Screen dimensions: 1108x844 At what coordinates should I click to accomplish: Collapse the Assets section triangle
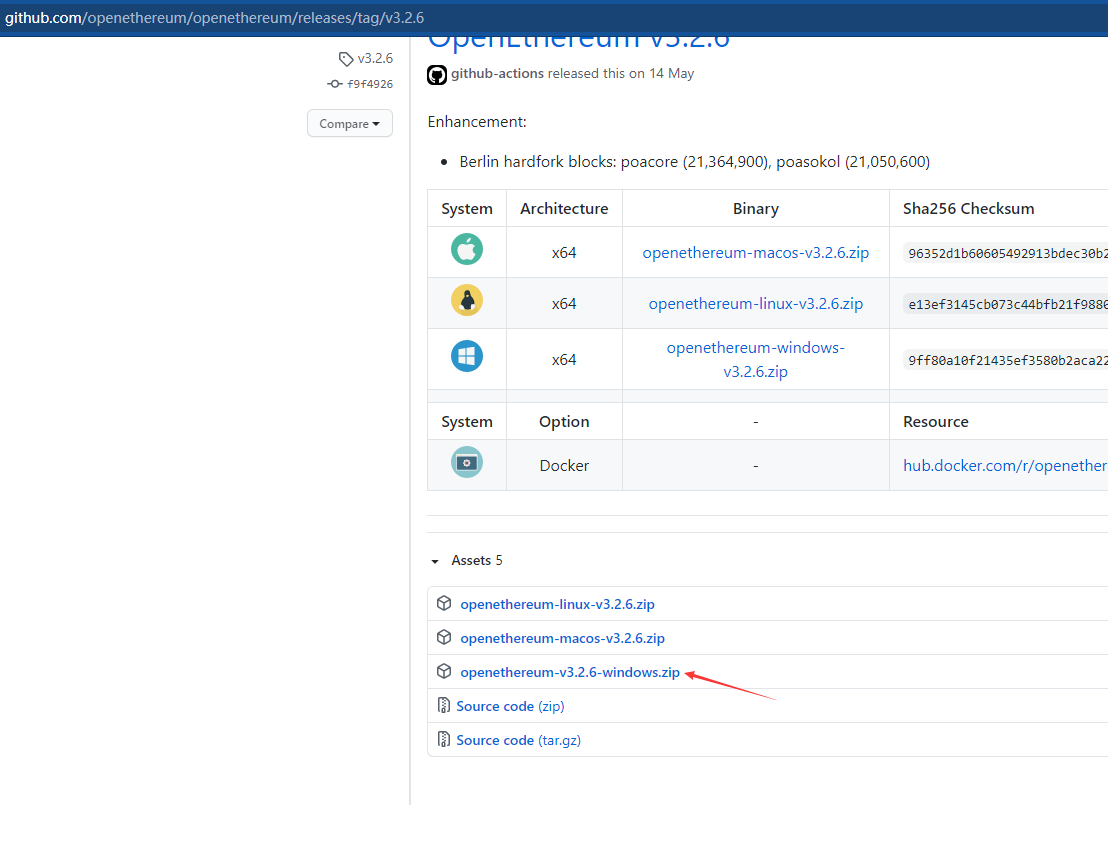[435, 561]
